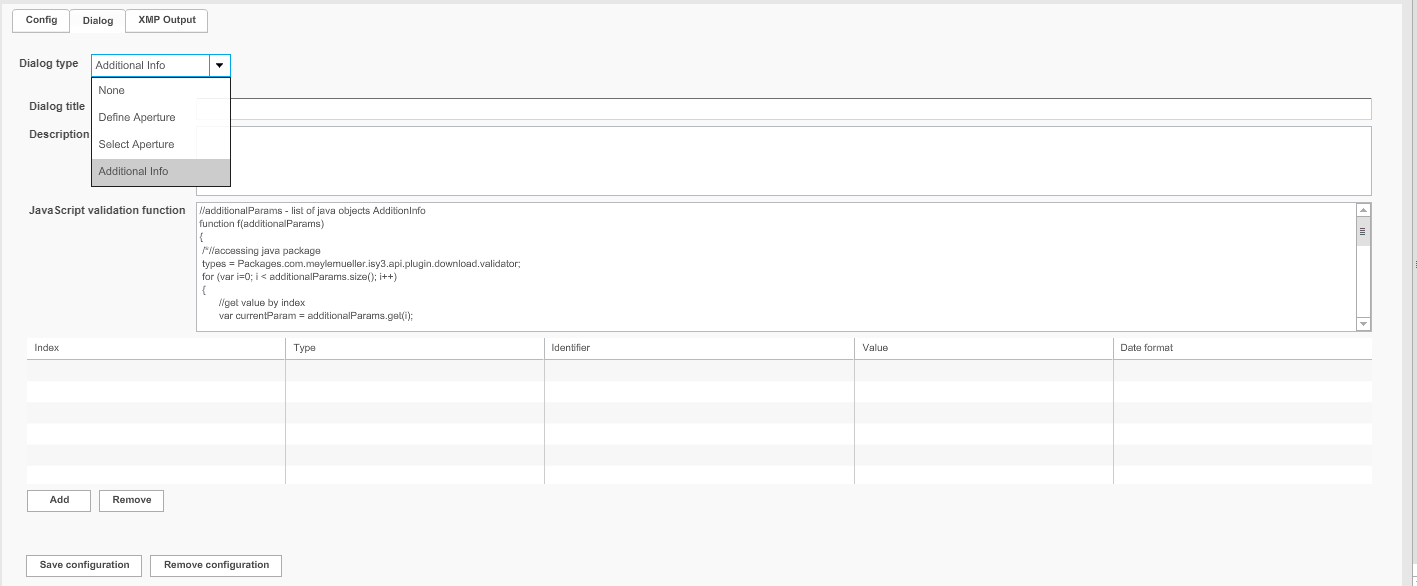This screenshot has height=586, width=1417.
Task: Open the Dialog type dropdown arrow
Action: pos(221,64)
